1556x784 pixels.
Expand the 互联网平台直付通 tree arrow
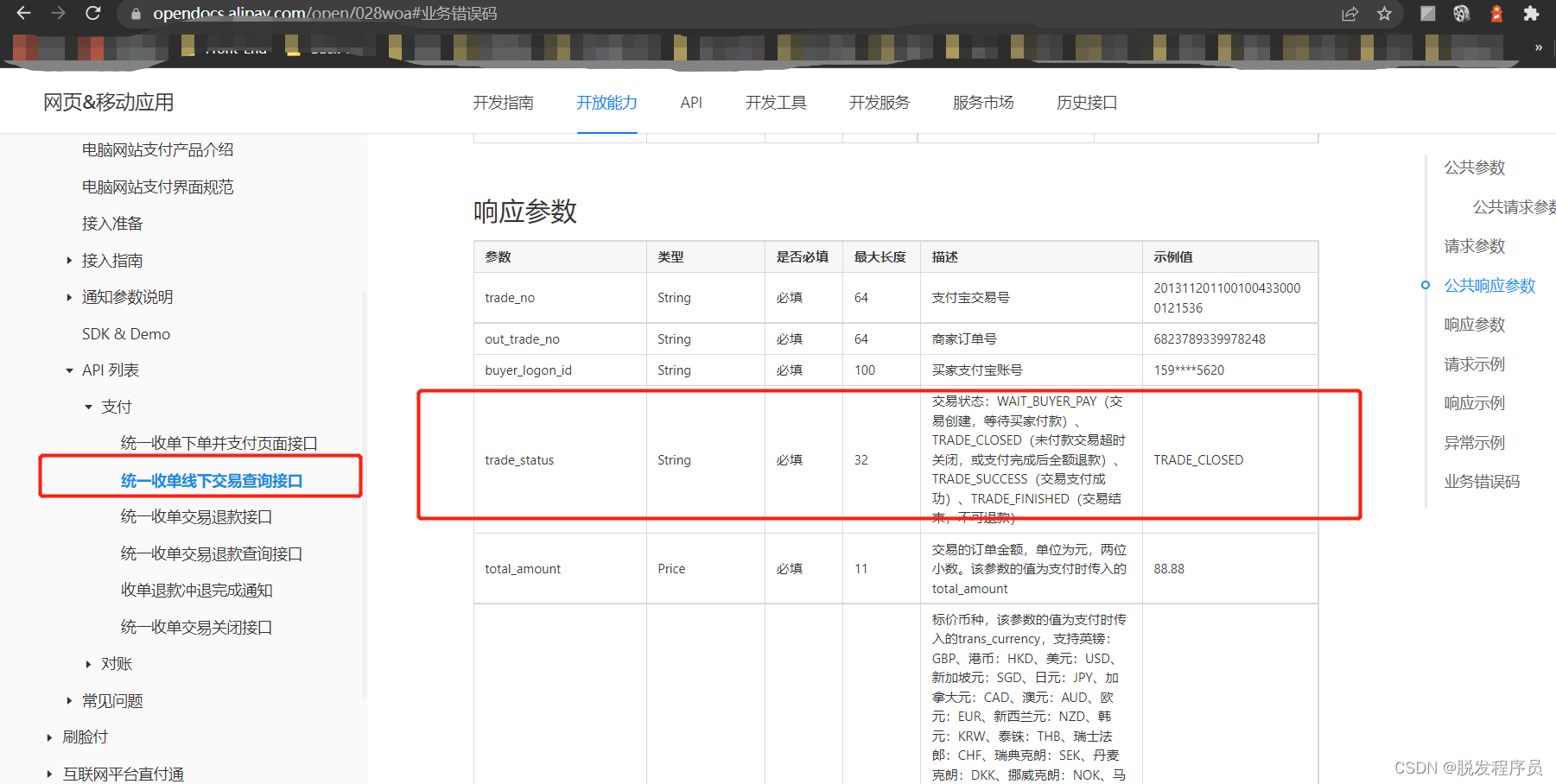click(x=49, y=775)
